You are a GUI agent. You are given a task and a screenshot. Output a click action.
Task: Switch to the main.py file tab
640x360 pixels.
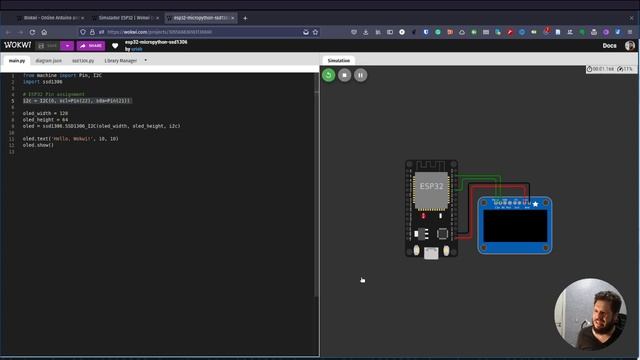17,61
